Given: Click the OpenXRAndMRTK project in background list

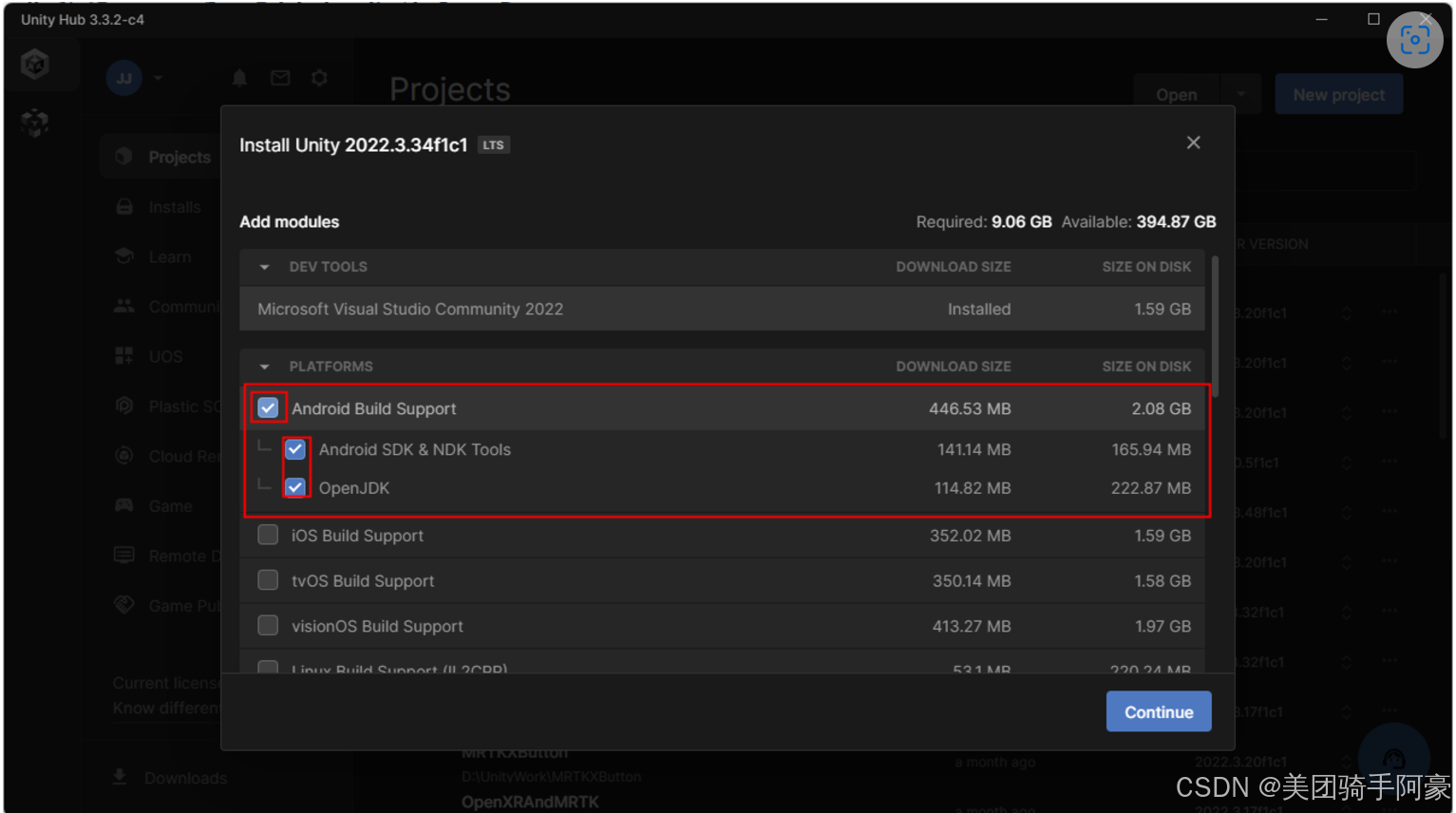Looking at the screenshot, I should (x=530, y=802).
